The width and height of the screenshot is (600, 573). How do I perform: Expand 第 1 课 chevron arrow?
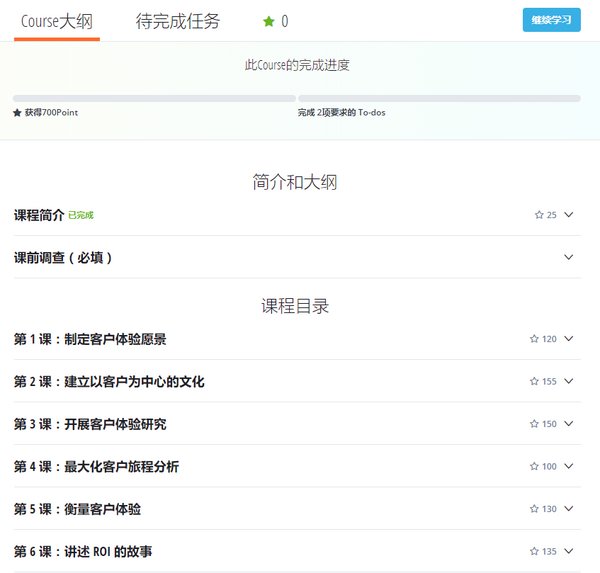point(569,339)
